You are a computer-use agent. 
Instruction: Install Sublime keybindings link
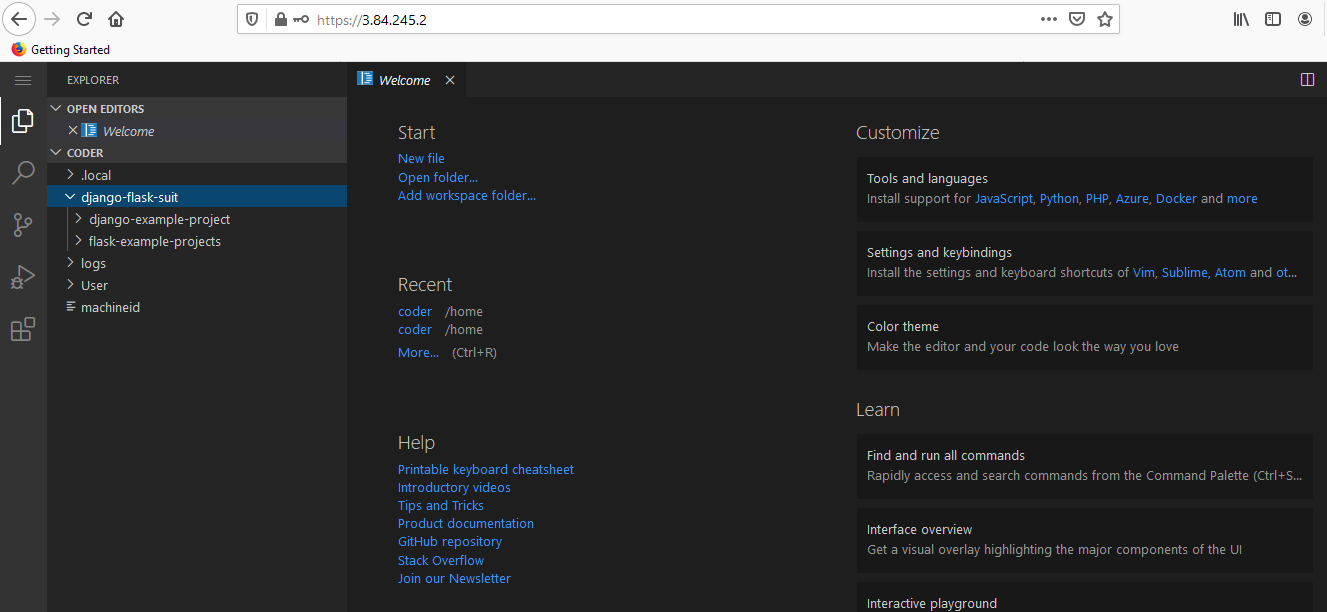pos(1184,272)
